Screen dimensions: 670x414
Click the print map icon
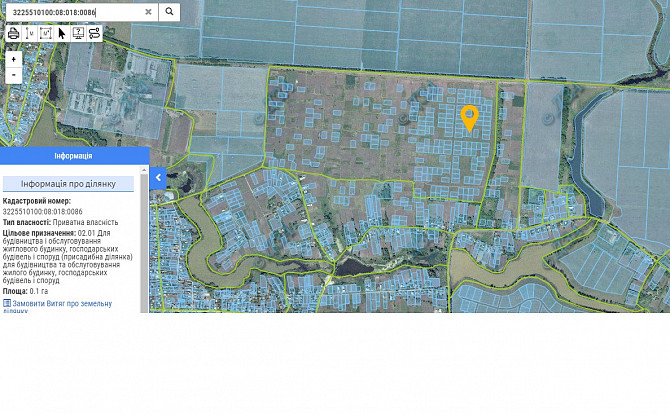click(13, 33)
